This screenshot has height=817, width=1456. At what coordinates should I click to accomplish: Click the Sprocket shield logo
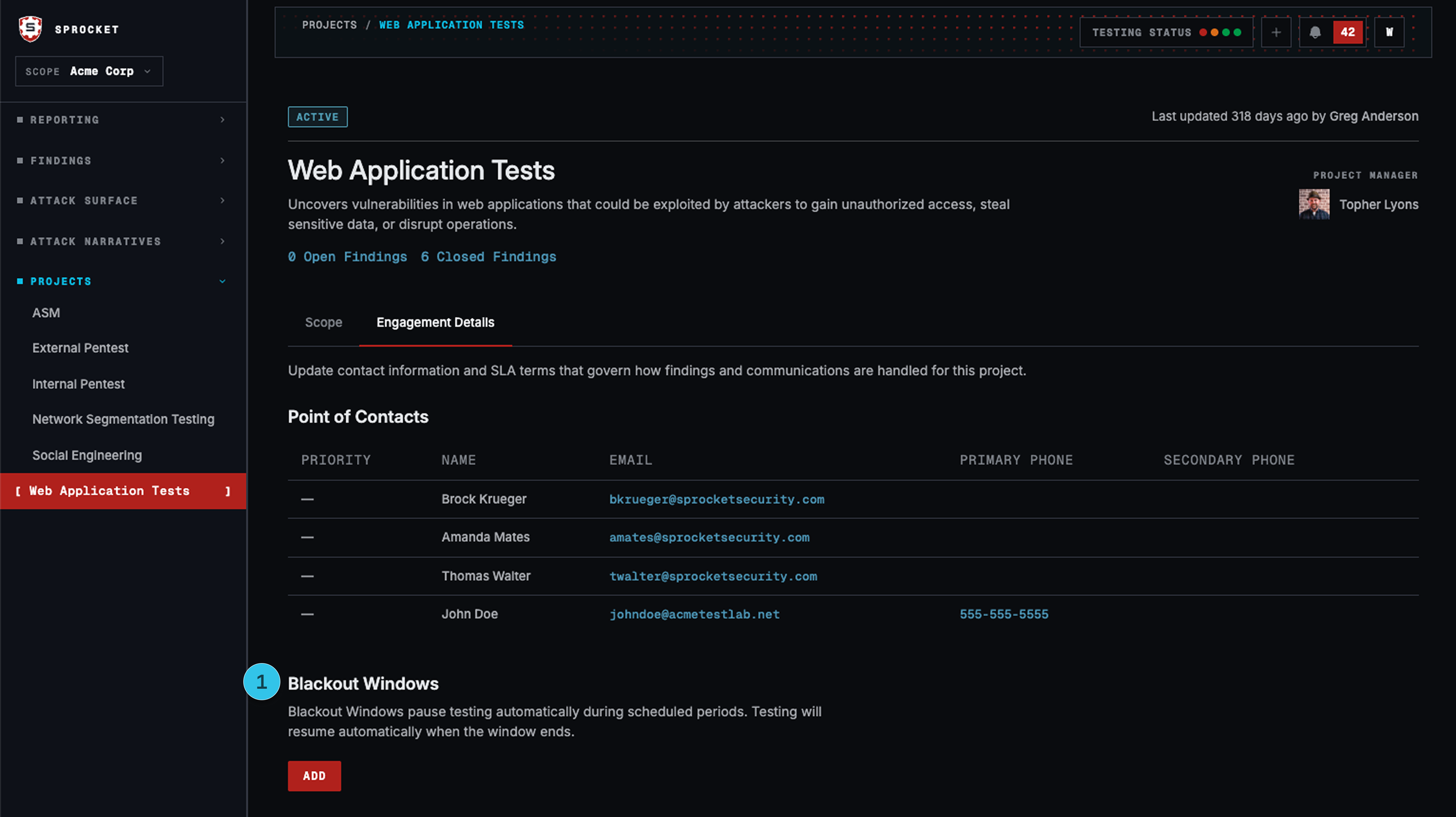coord(30,28)
